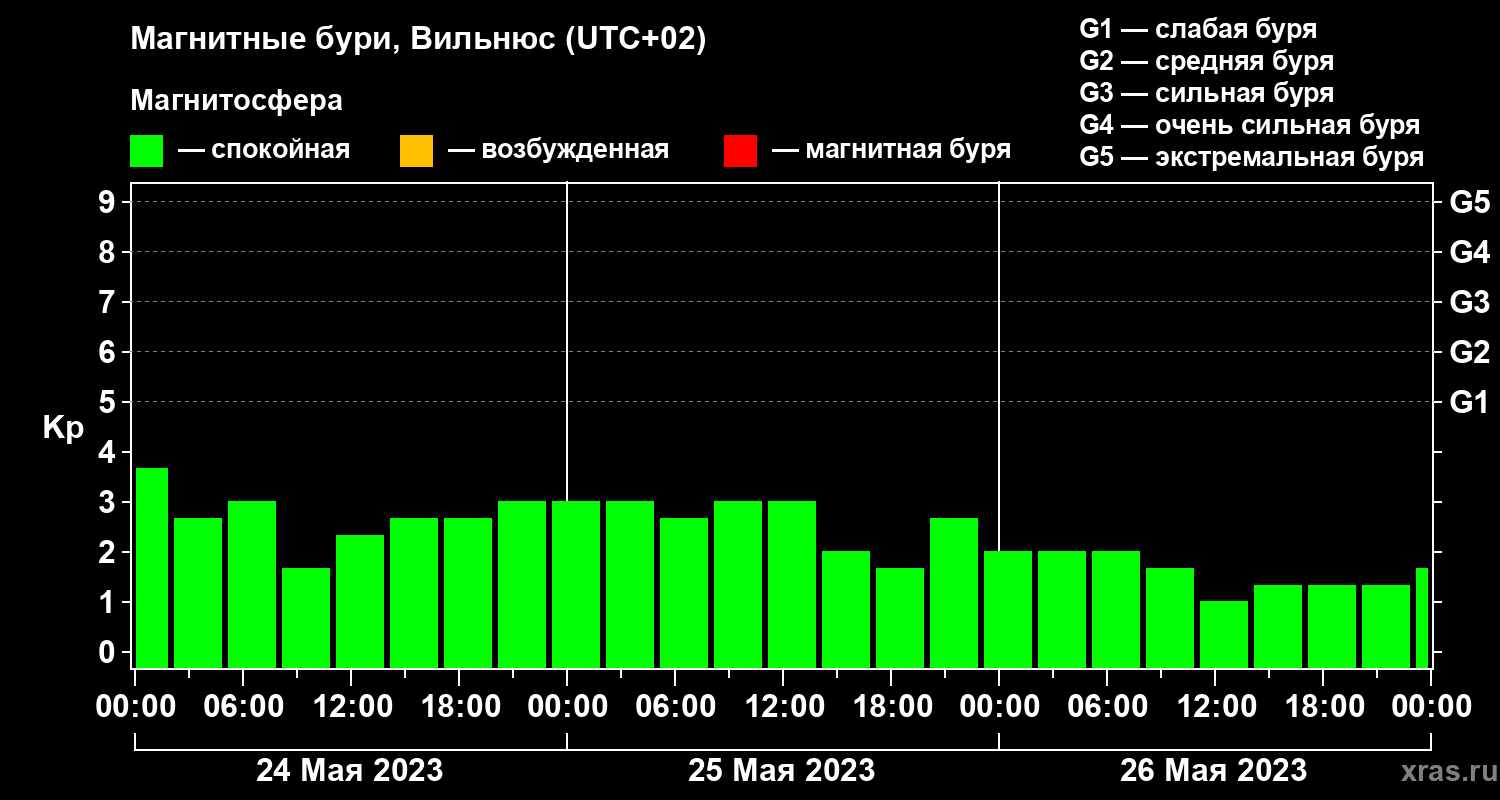Click the G4 tick label on right axis
Screen dimensions: 1500x800
(x=1469, y=252)
